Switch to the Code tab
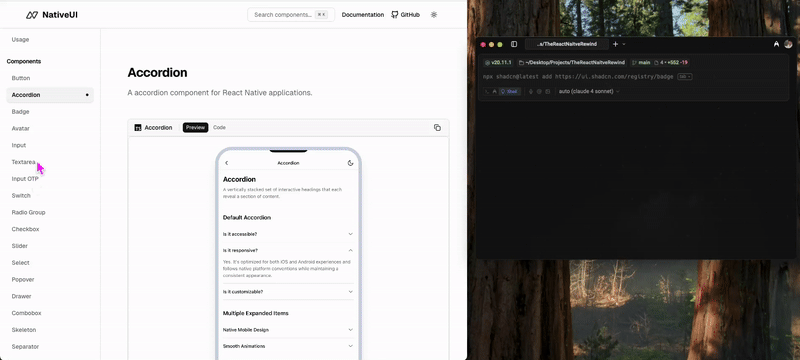Screen dimensions: 800x360 click(219, 127)
